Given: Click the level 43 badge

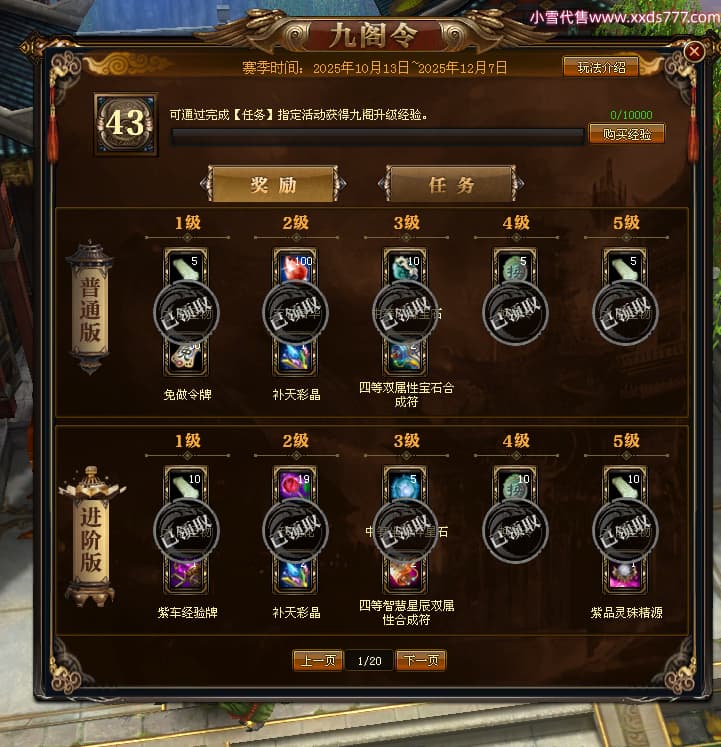Looking at the screenshot, I should [x=126, y=124].
